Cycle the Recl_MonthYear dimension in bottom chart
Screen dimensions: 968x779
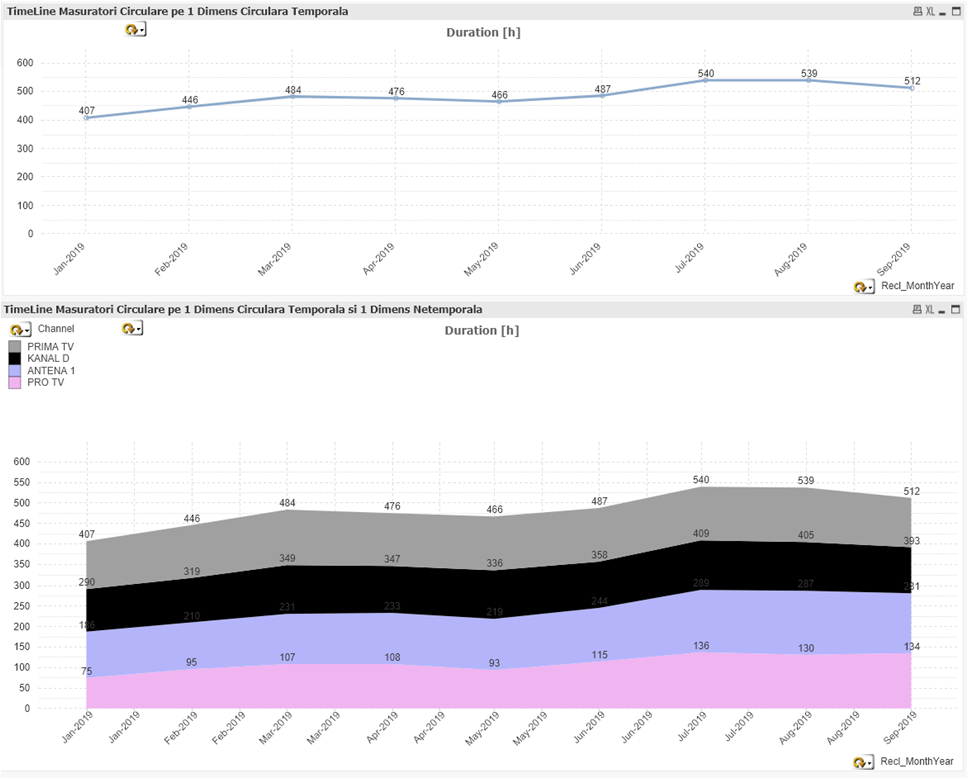(864, 762)
